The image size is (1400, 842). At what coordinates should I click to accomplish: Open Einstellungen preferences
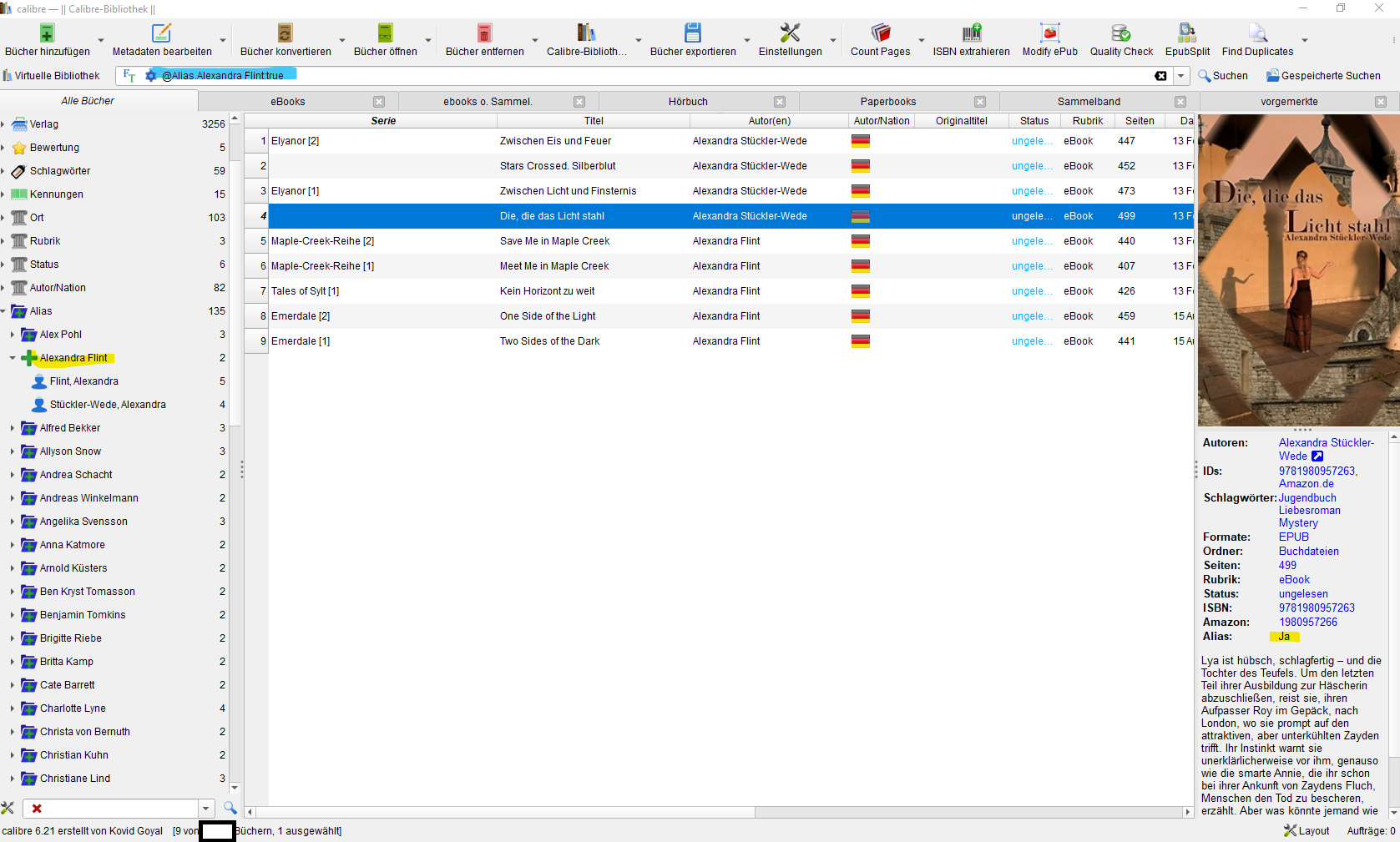pyautogui.click(x=790, y=33)
